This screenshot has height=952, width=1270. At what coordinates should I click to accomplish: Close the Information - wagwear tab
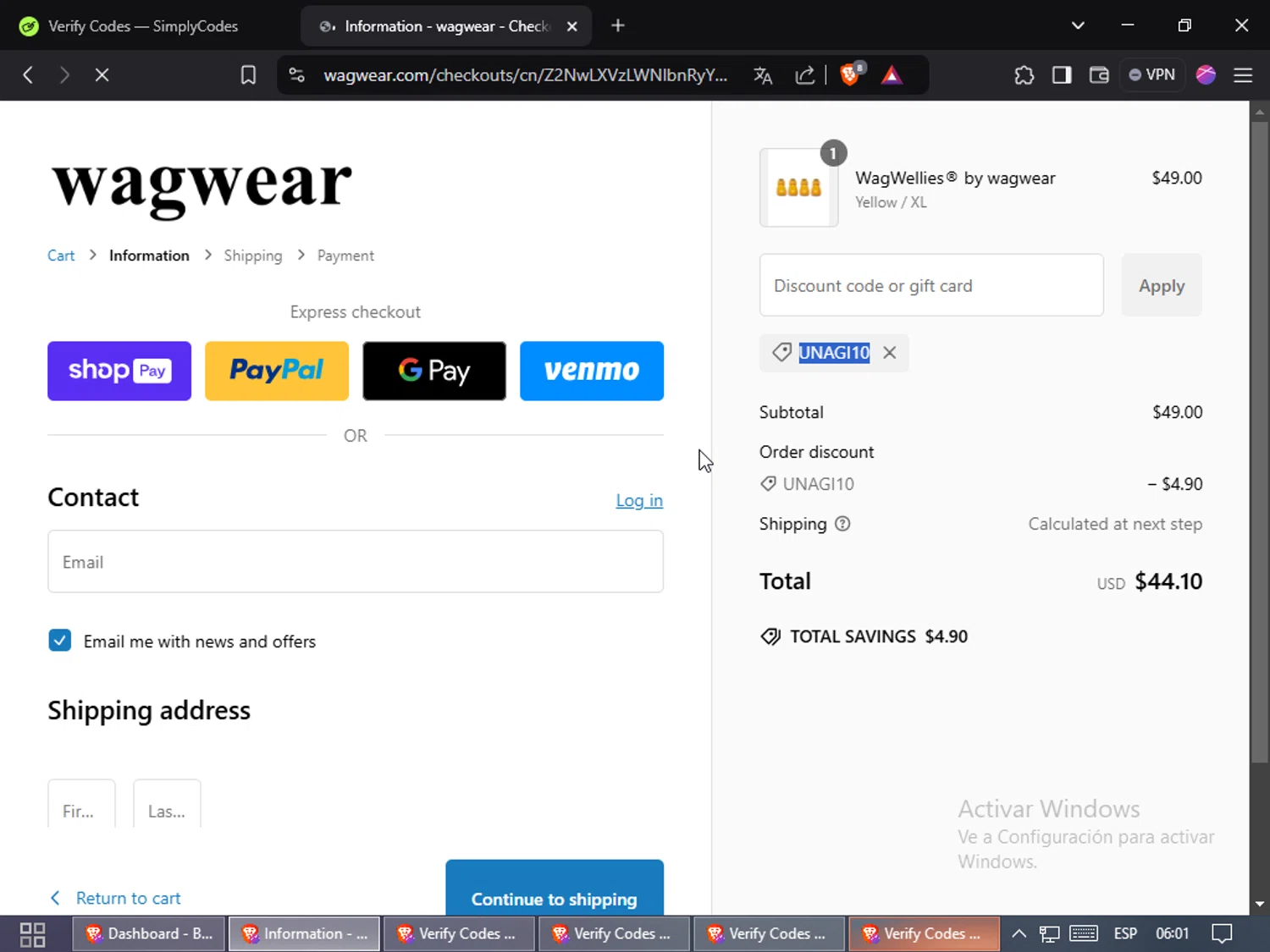572,26
